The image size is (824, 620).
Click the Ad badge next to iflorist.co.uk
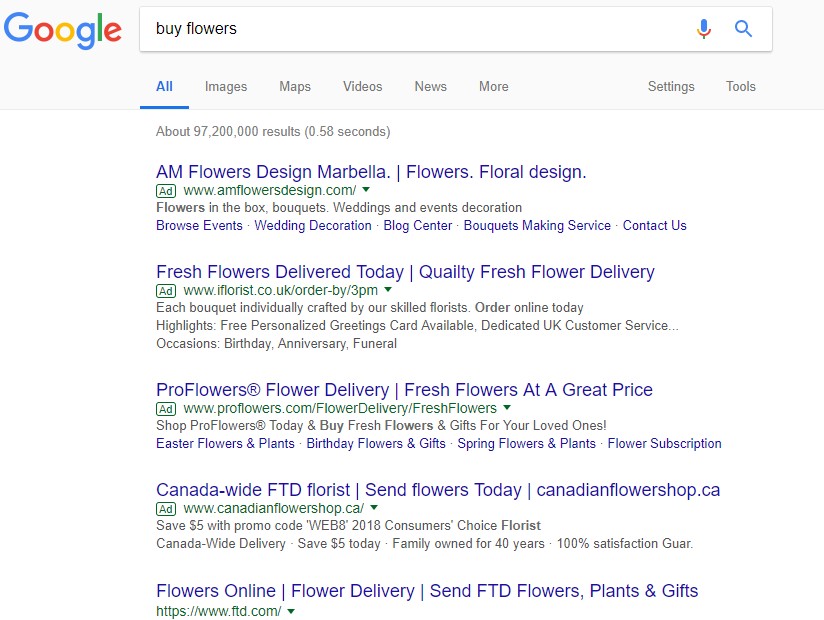click(166, 291)
